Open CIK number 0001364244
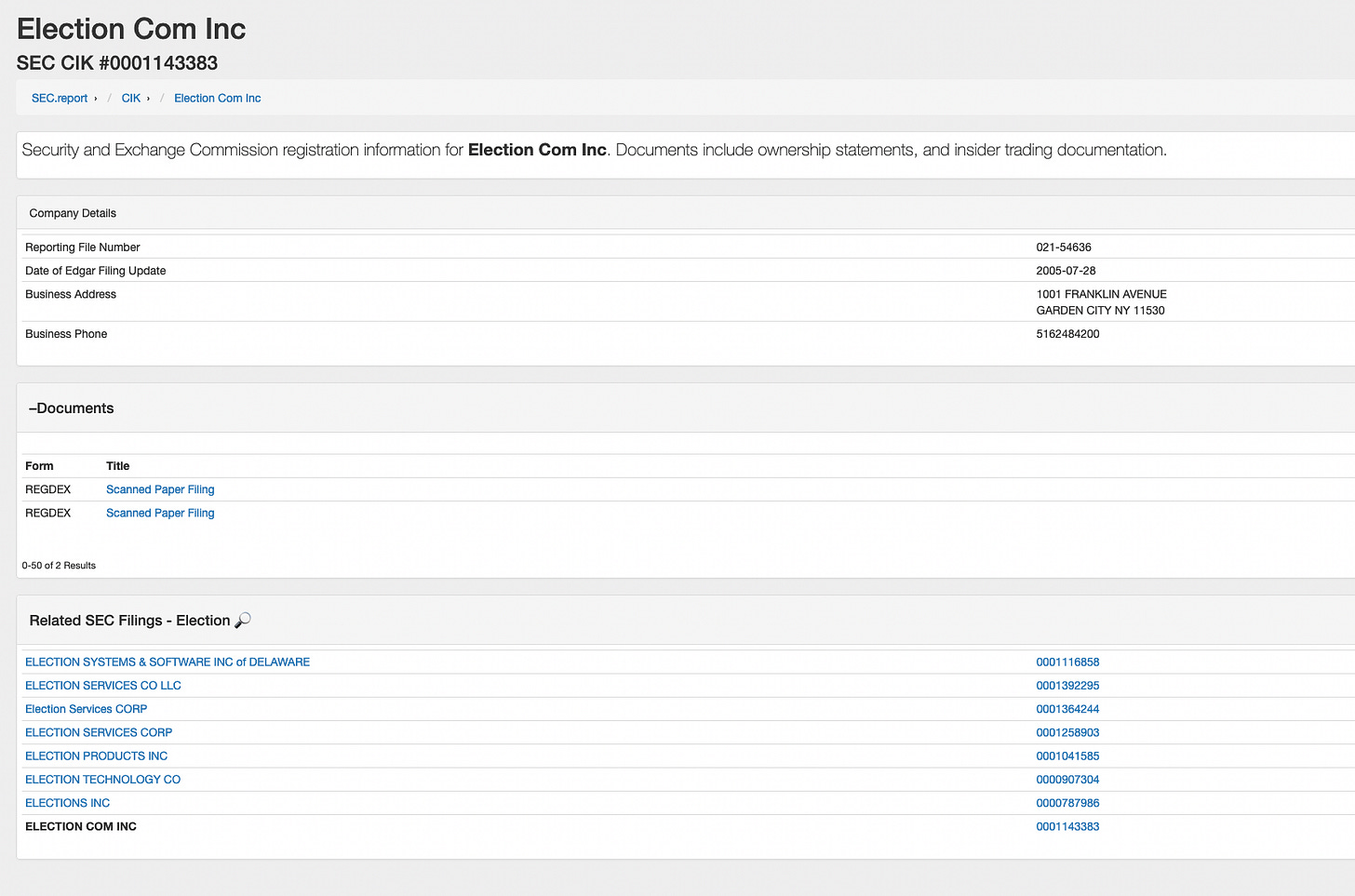 click(x=1067, y=709)
